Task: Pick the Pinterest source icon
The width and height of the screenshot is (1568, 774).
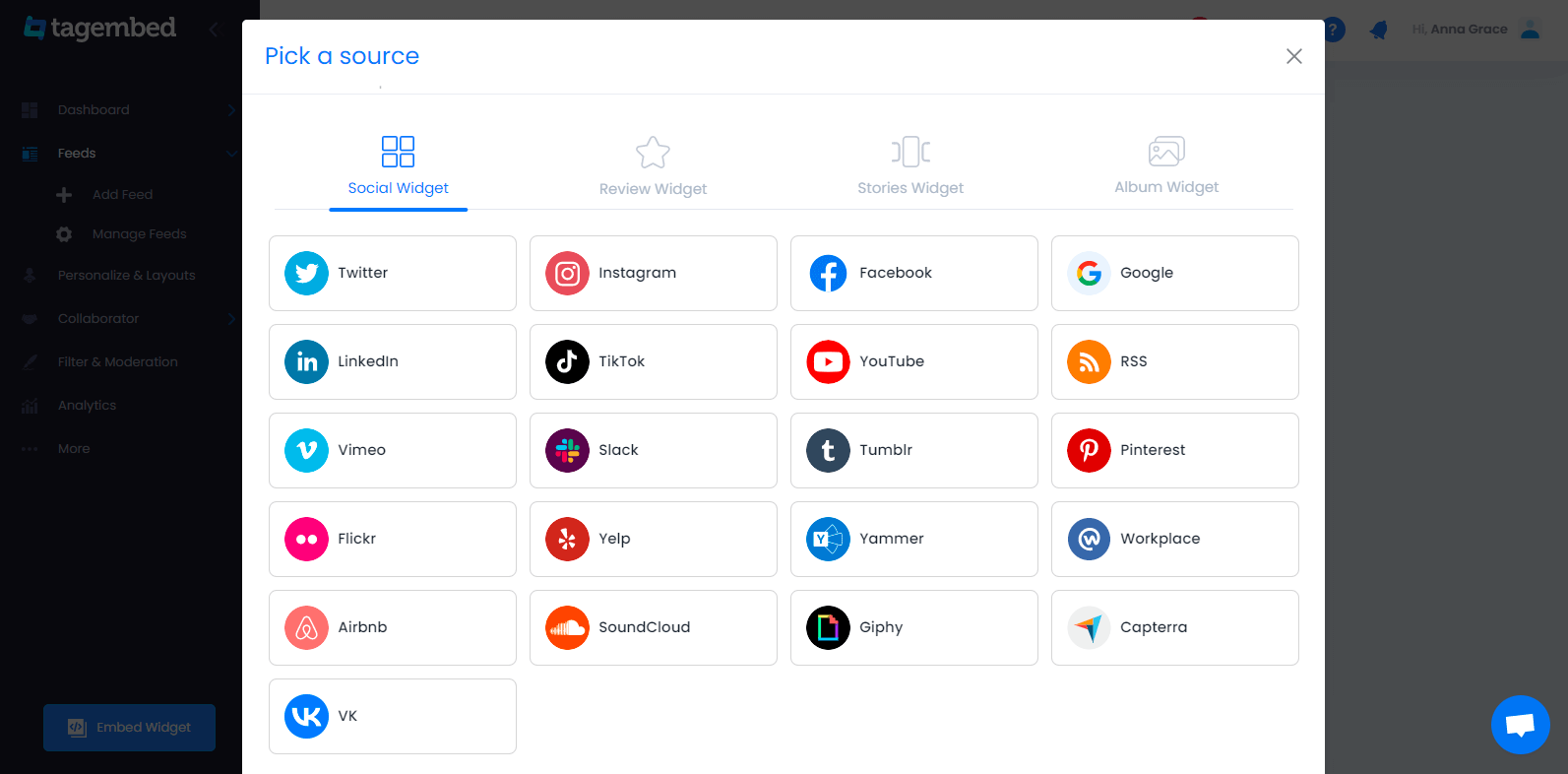Action: click(1089, 450)
